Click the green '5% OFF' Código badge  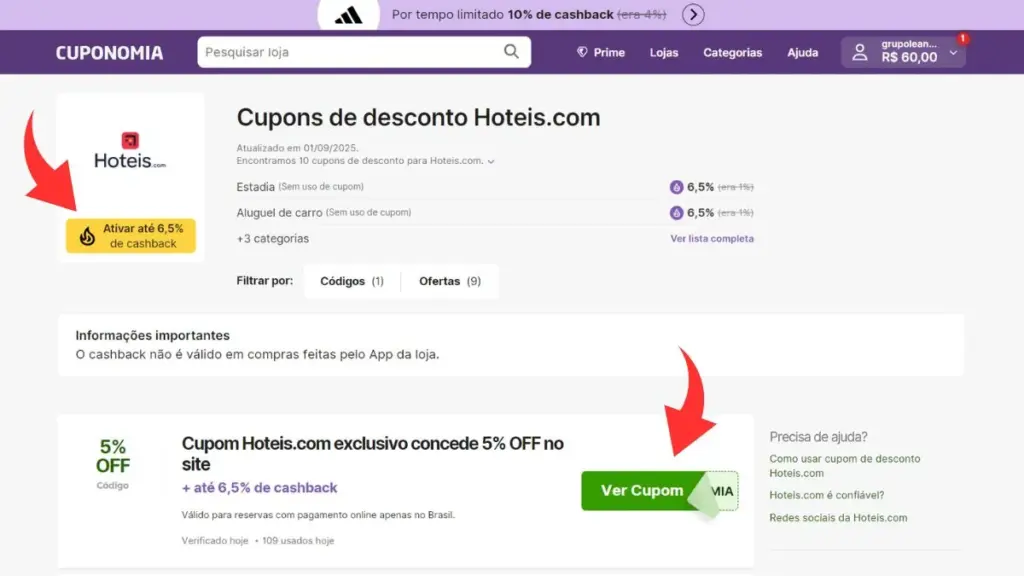pyautogui.click(x=112, y=463)
